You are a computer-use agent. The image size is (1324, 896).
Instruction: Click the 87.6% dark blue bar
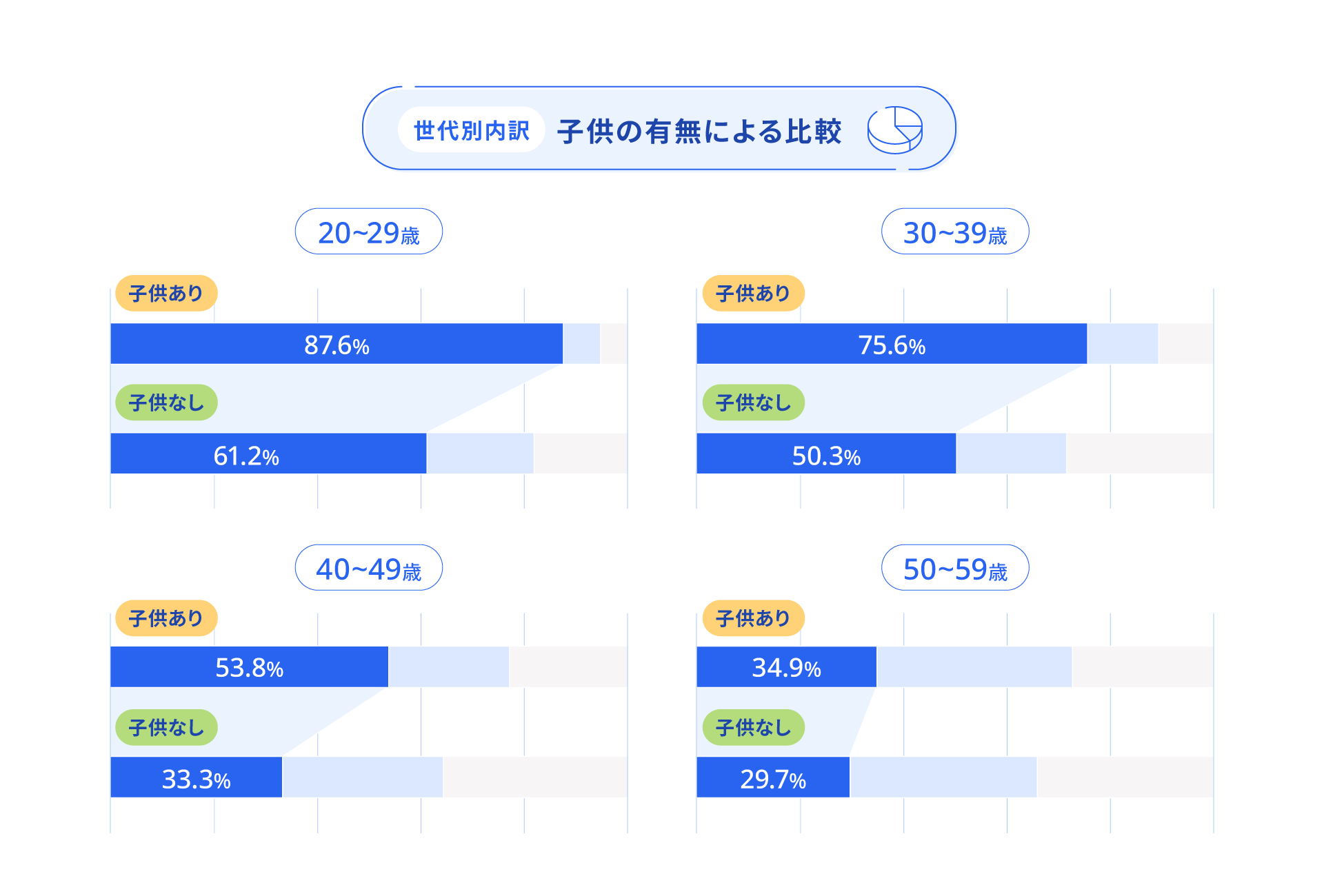click(x=337, y=344)
